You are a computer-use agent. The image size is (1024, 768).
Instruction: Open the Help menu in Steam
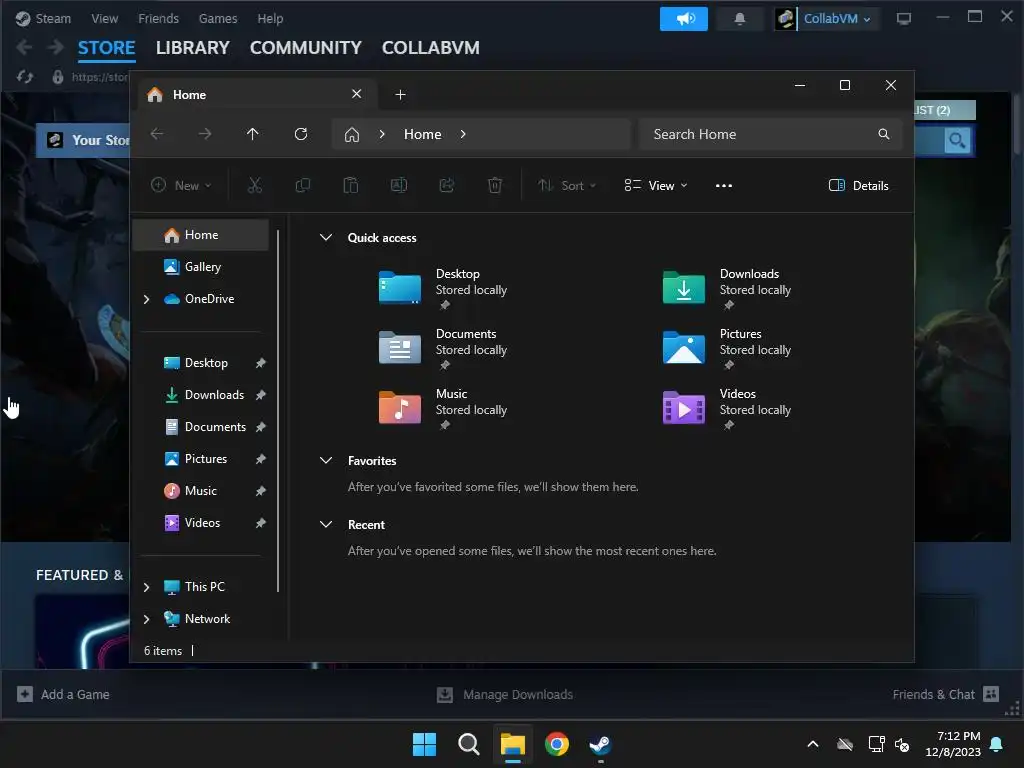(270, 19)
